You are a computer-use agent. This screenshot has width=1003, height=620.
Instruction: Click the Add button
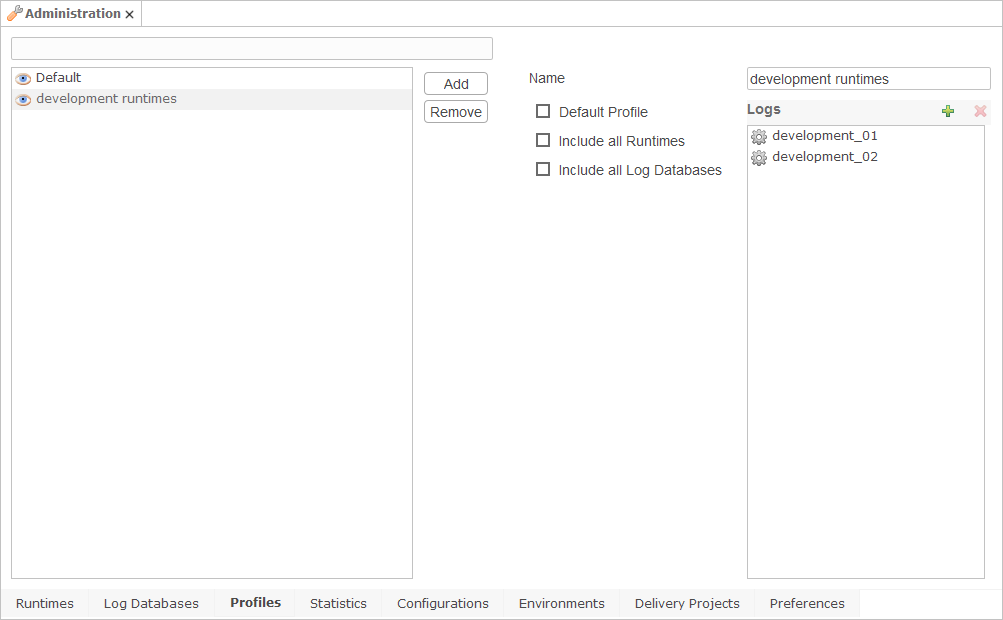click(455, 83)
